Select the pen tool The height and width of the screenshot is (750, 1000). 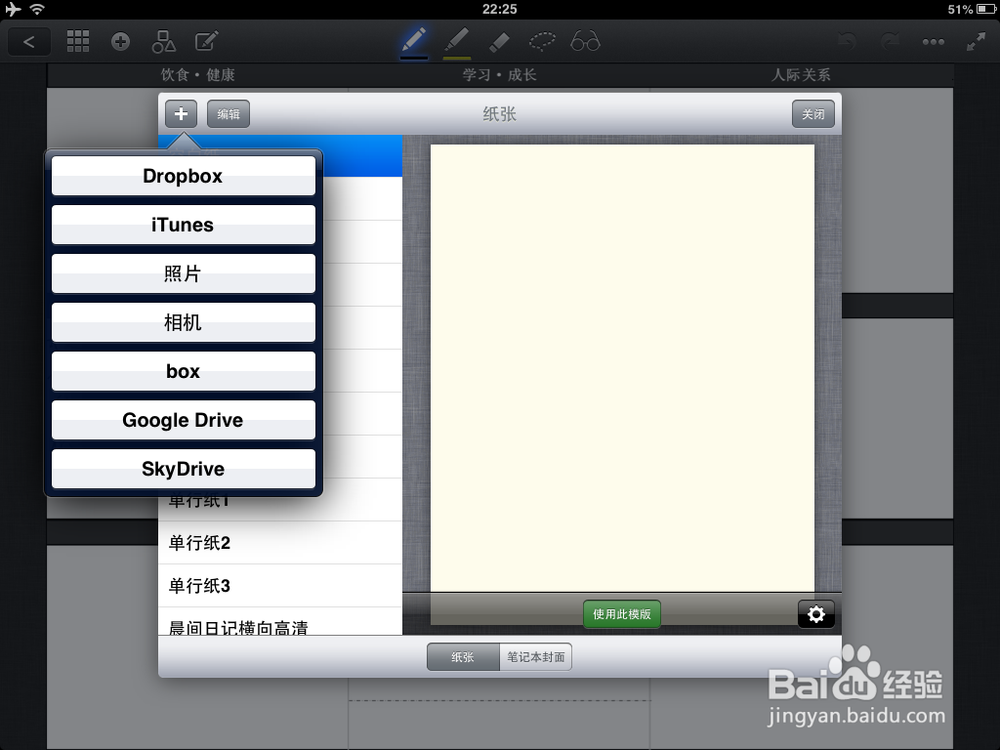tap(414, 41)
